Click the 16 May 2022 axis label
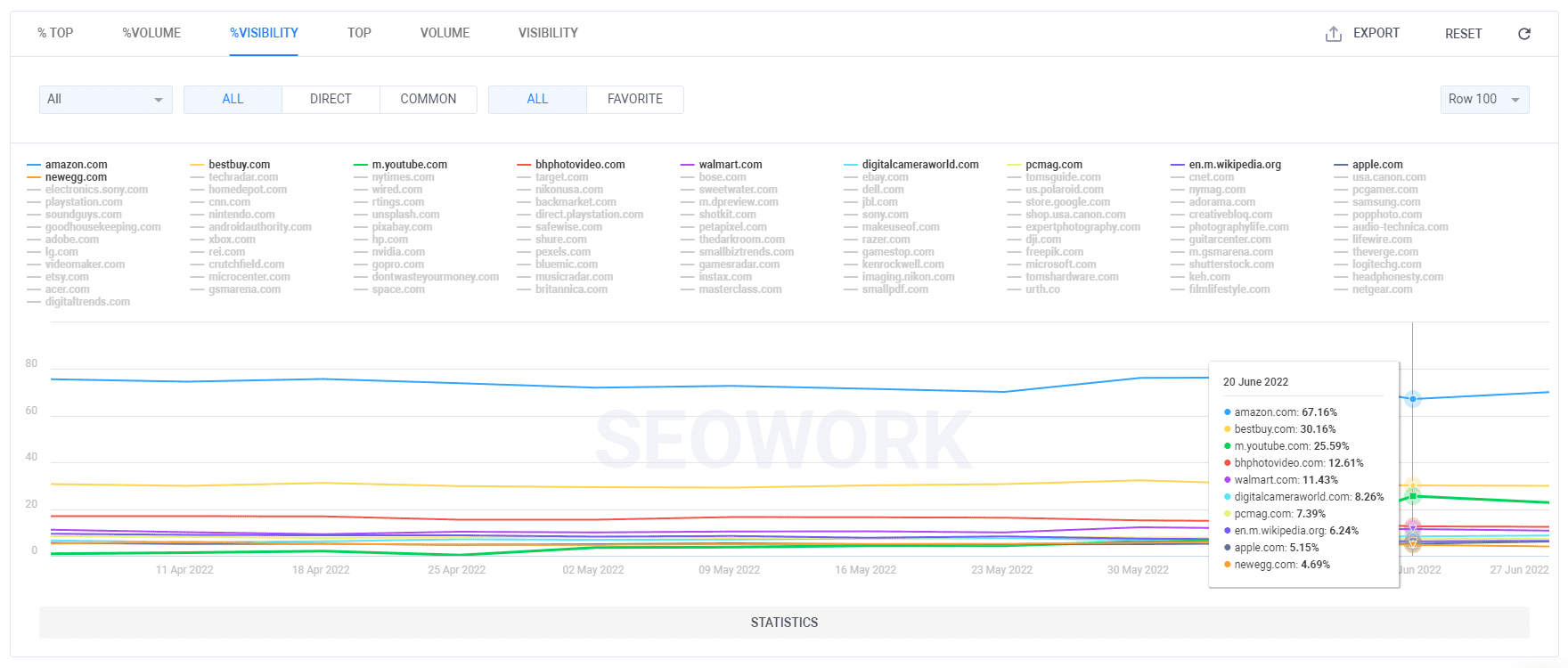Viewport: 1568px width, 668px height. point(865,570)
